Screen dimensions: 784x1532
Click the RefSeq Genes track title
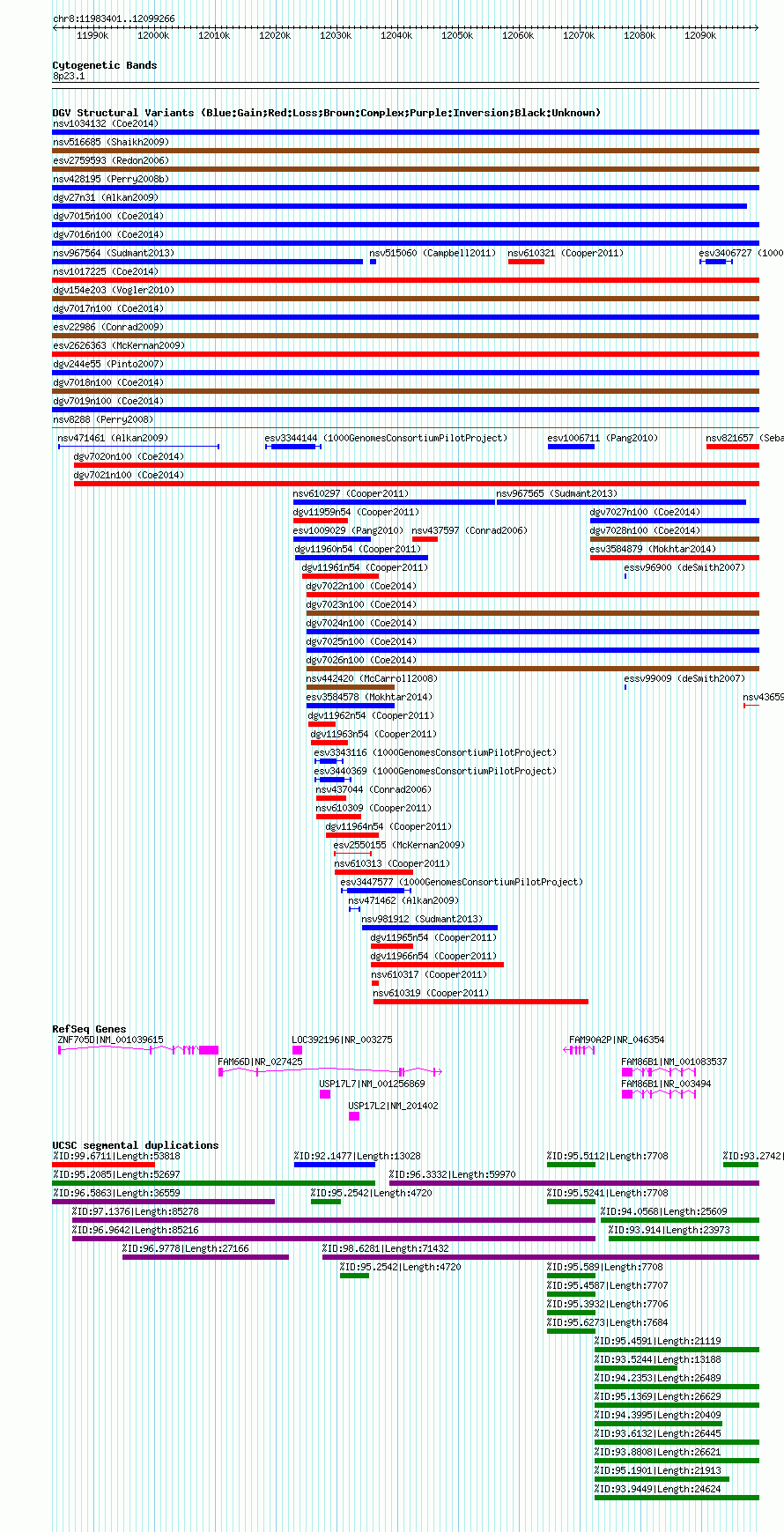tap(89, 1029)
